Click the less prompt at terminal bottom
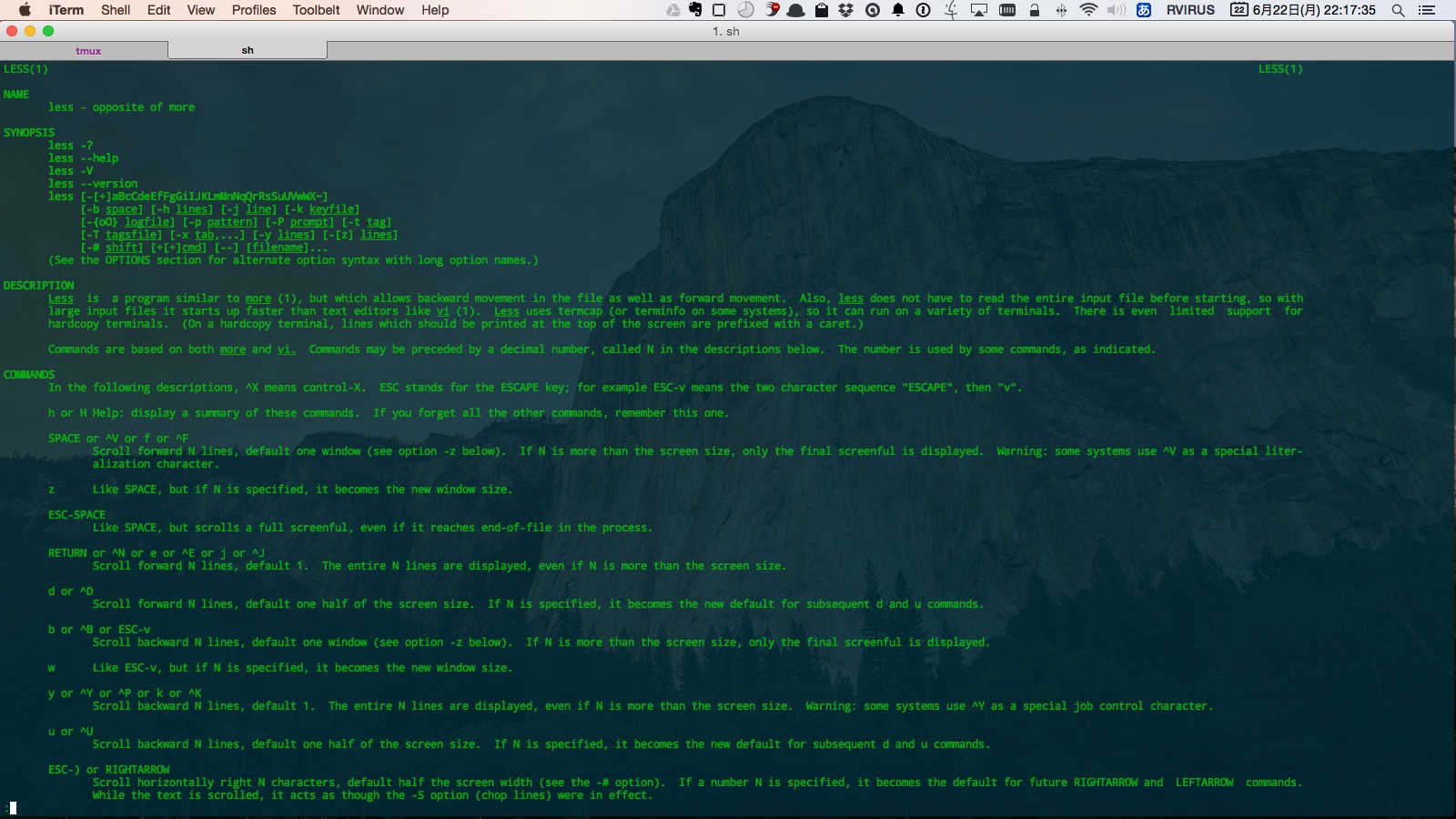Screen dimensions: 1456x819 (x=11, y=807)
